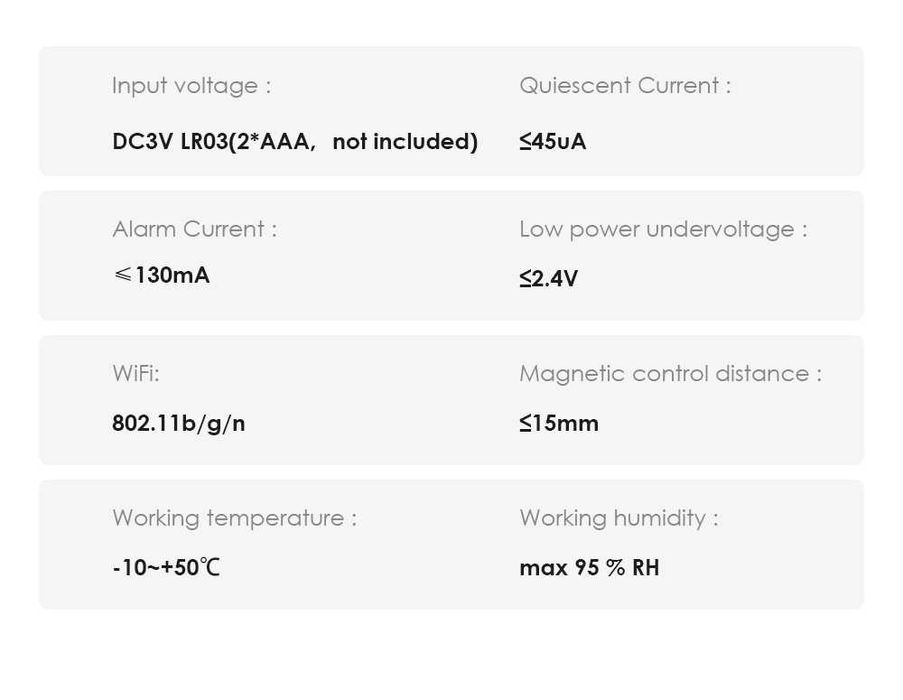The height and width of the screenshot is (700, 903).
Task: Click the "not included" text in battery spec
Action: coord(404,142)
